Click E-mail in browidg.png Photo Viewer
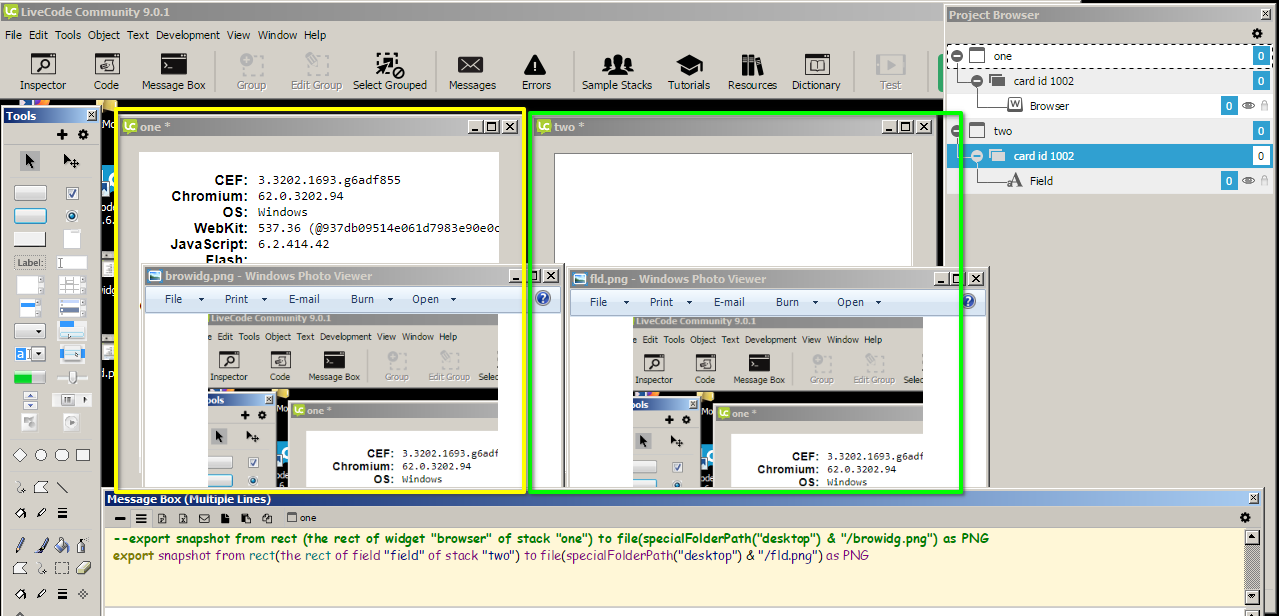The height and width of the screenshot is (616, 1279). point(304,299)
